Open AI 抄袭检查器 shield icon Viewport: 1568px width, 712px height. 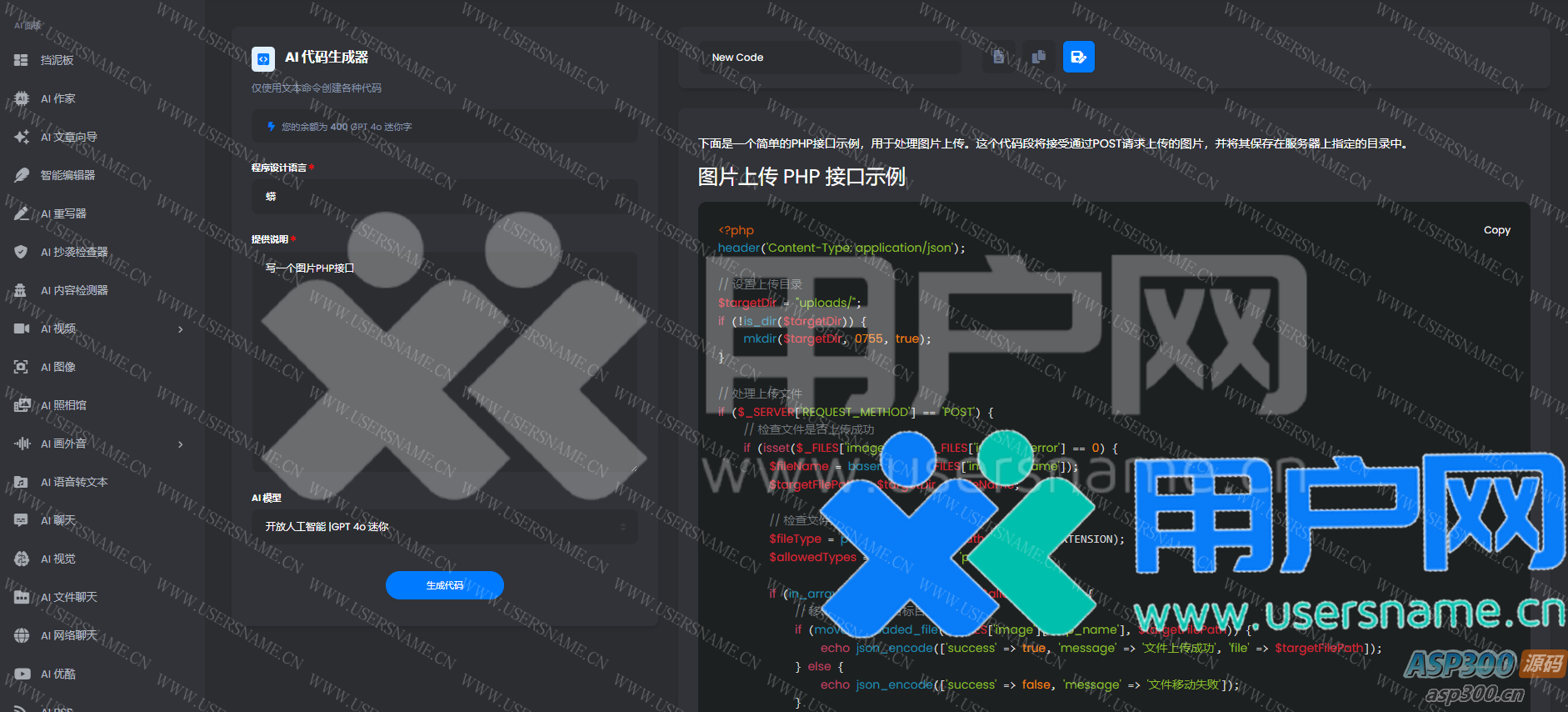click(x=22, y=252)
